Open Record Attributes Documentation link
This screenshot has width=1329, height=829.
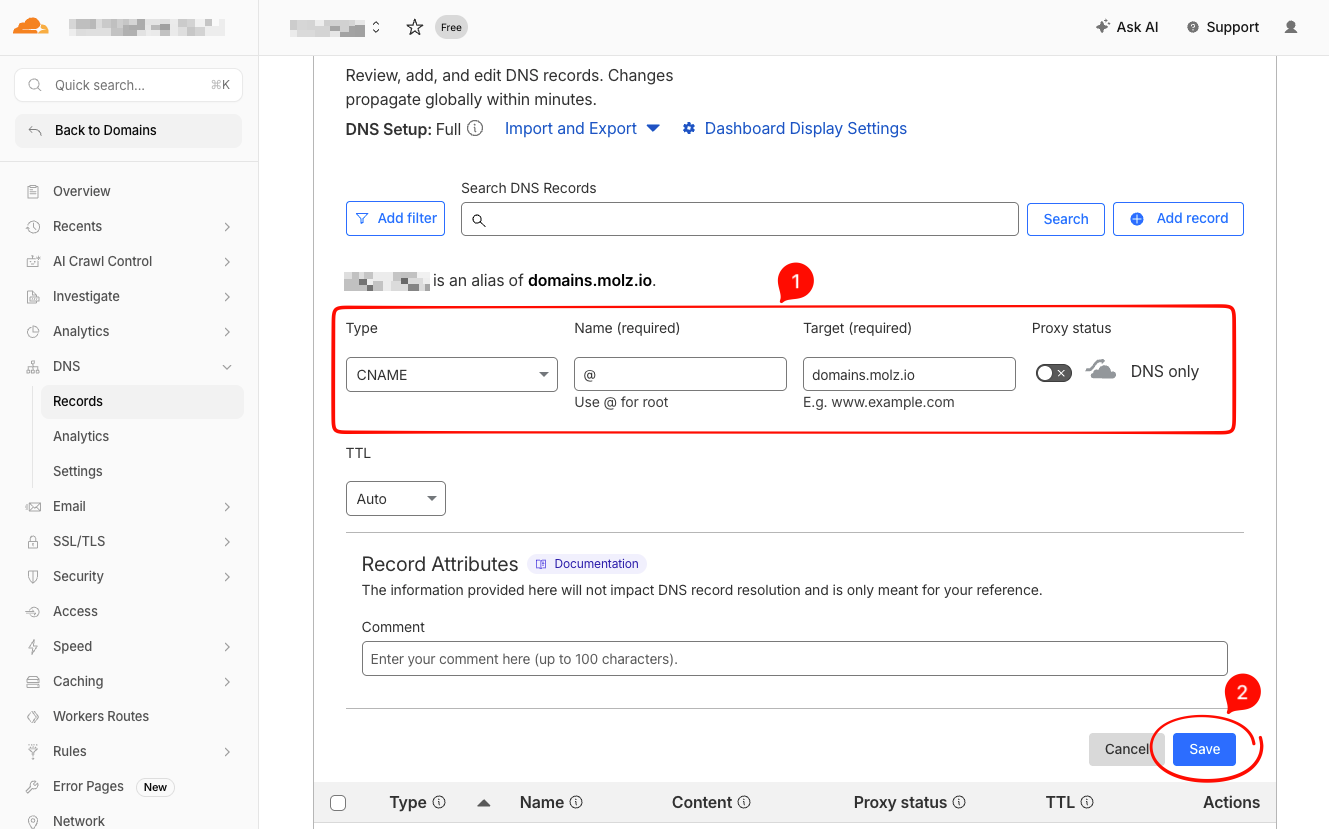tap(587, 564)
